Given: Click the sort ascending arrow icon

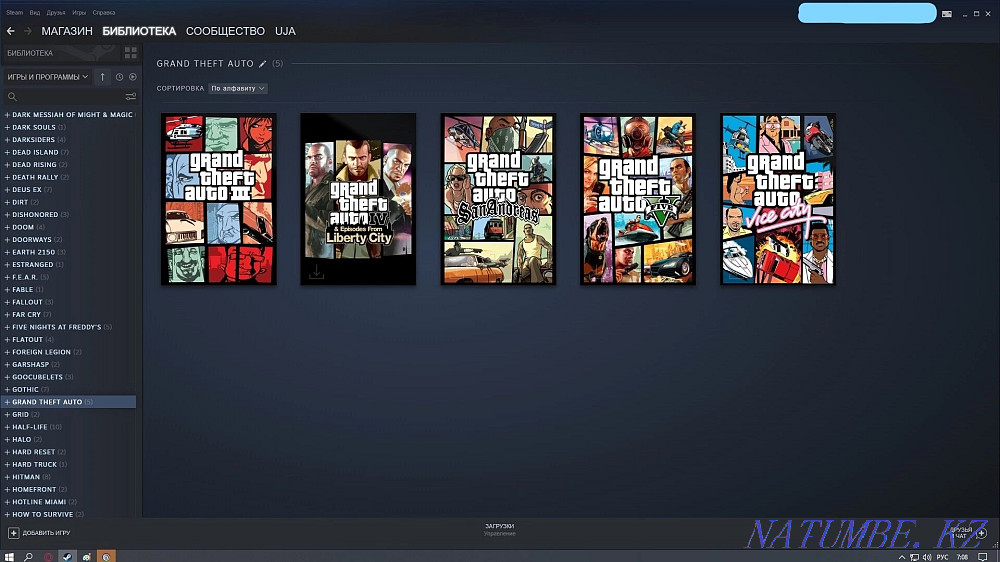Looking at the screenshot, I should [x=102, y=77].
